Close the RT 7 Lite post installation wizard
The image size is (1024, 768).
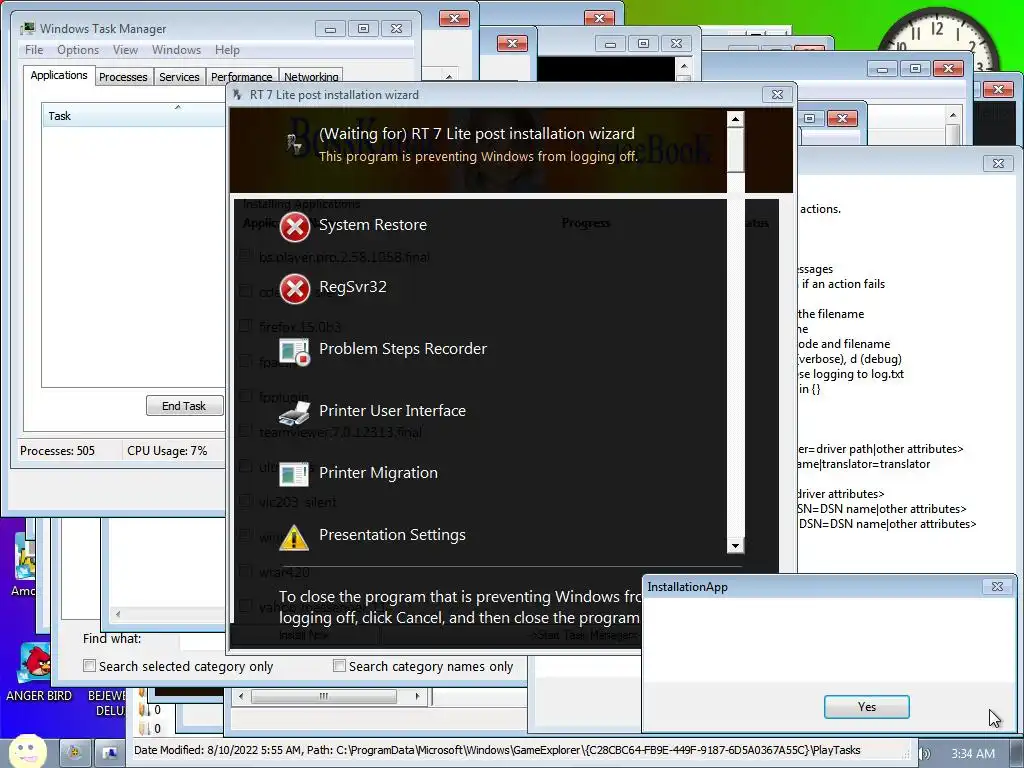coord(777,95)
